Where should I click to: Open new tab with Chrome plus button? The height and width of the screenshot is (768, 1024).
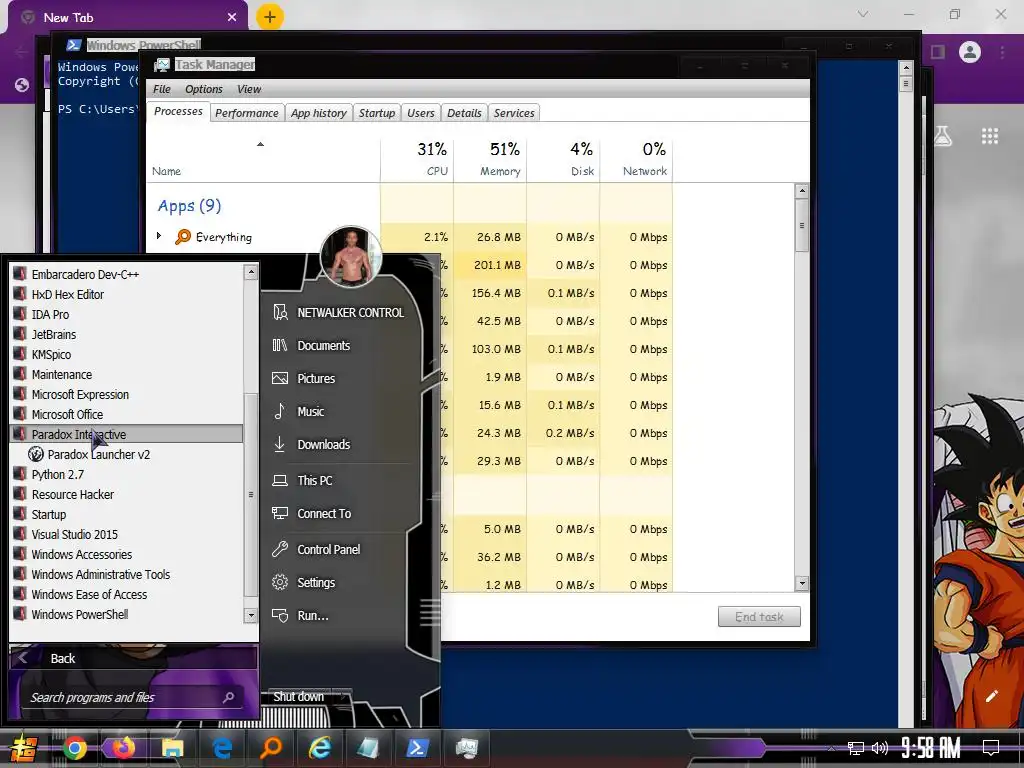click(270, 16)
